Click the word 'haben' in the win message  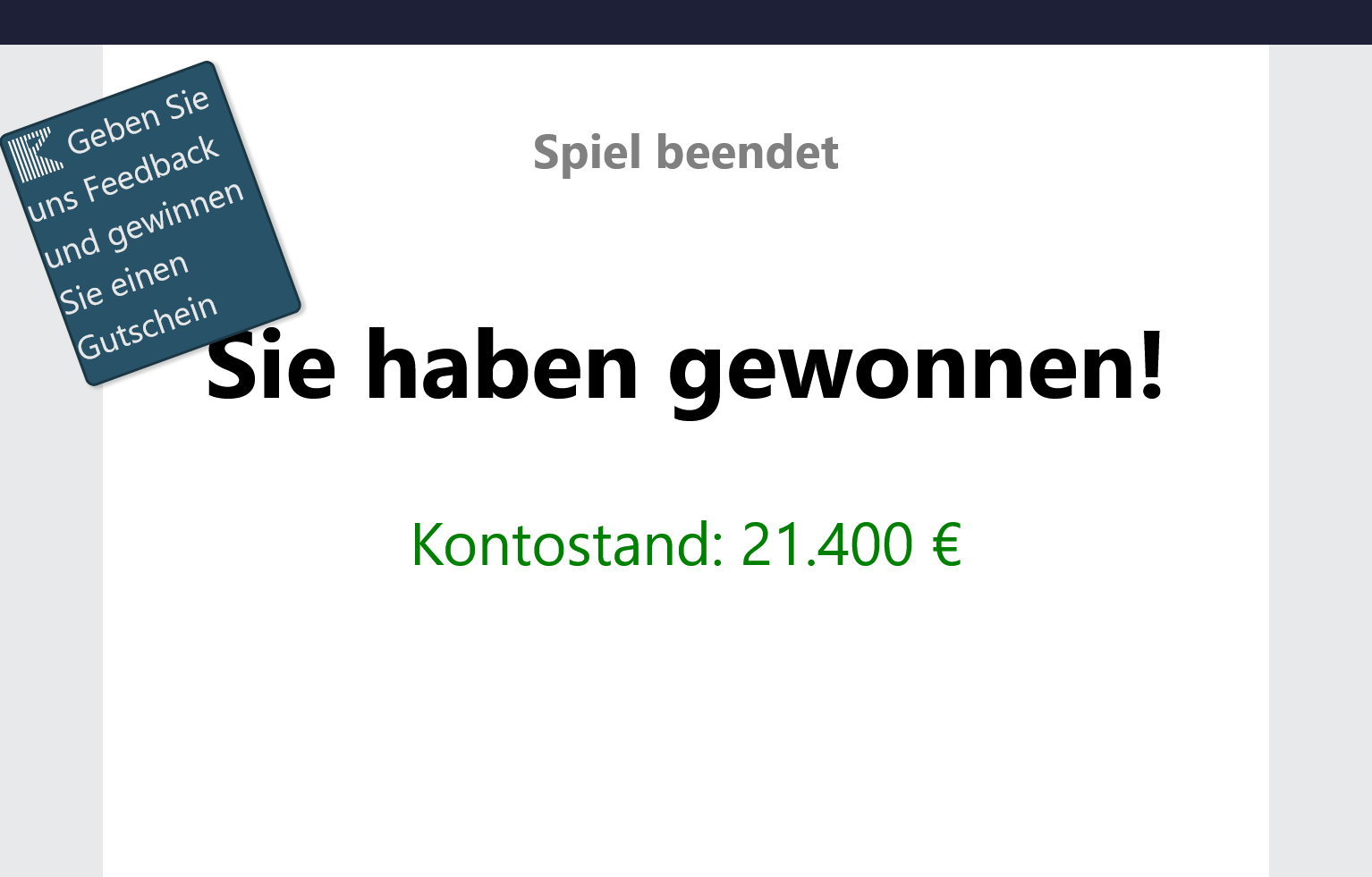coord(502,365)
